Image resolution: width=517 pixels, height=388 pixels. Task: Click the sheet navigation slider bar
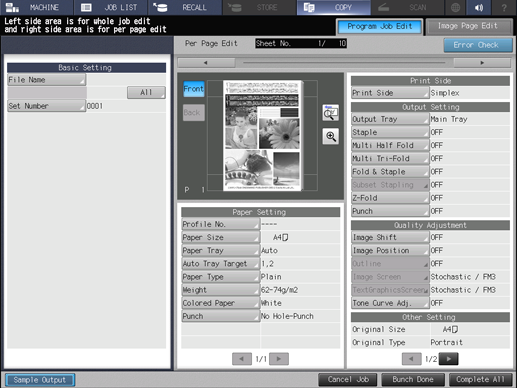pos(344,63)
